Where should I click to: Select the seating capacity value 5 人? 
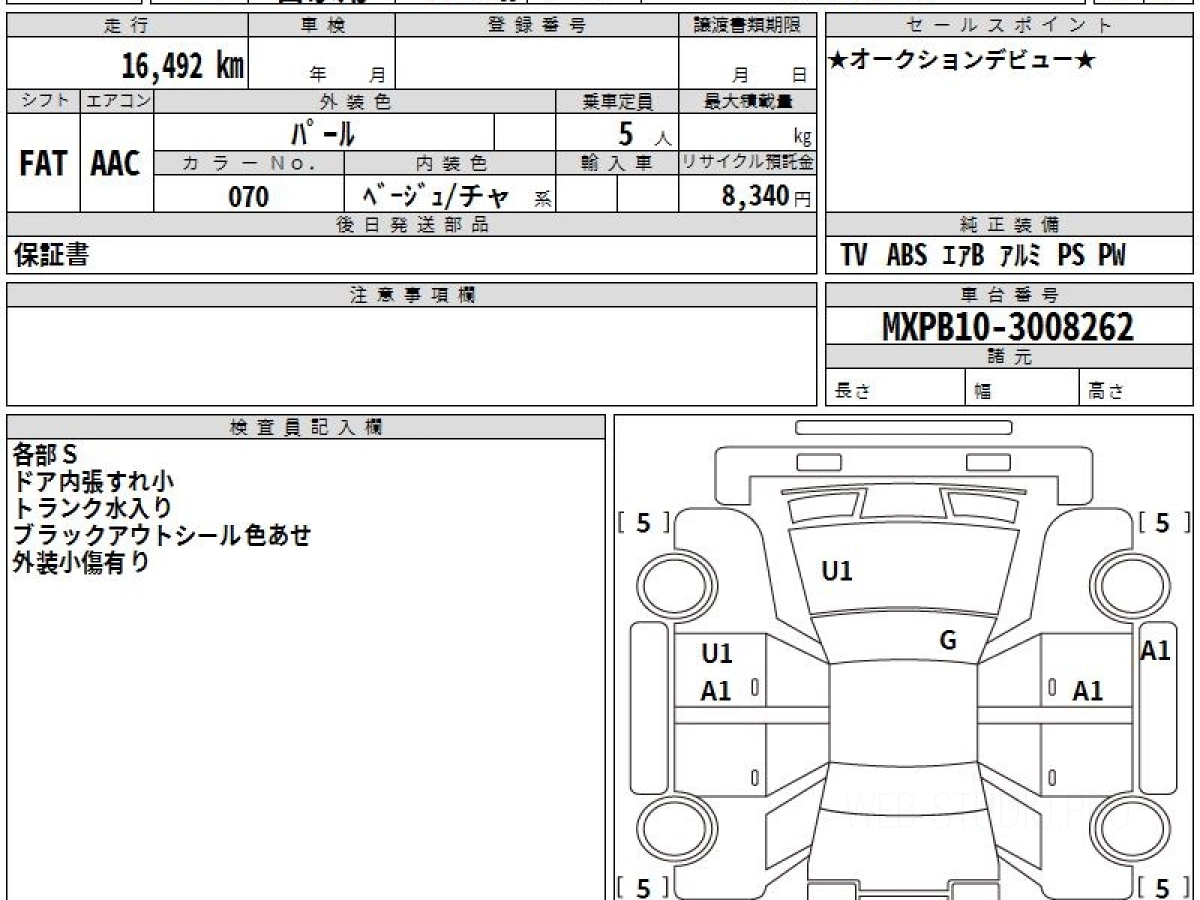click(x=644, y=133)
